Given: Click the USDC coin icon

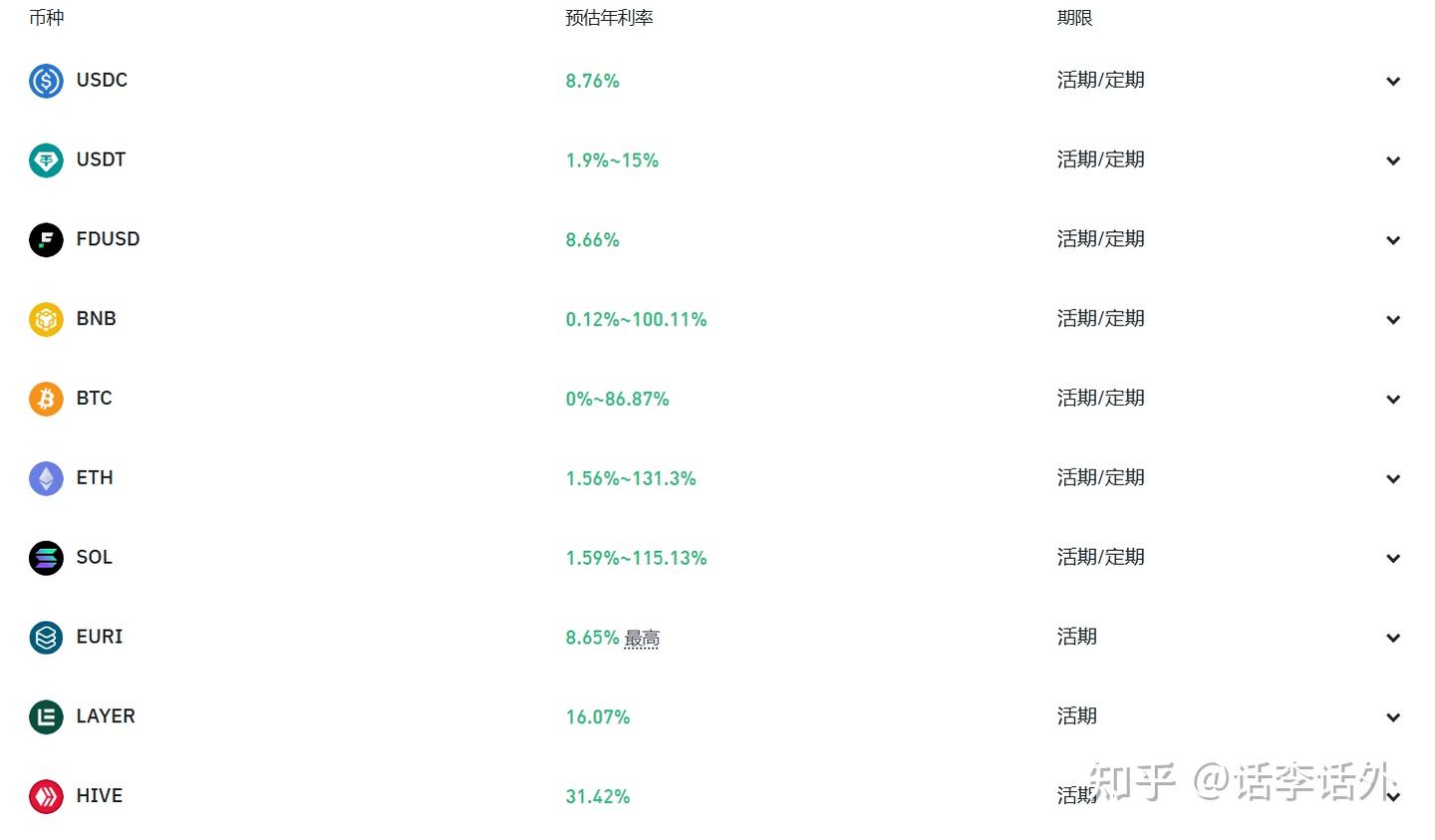Looking at the screenshot, I should point(46,81).
